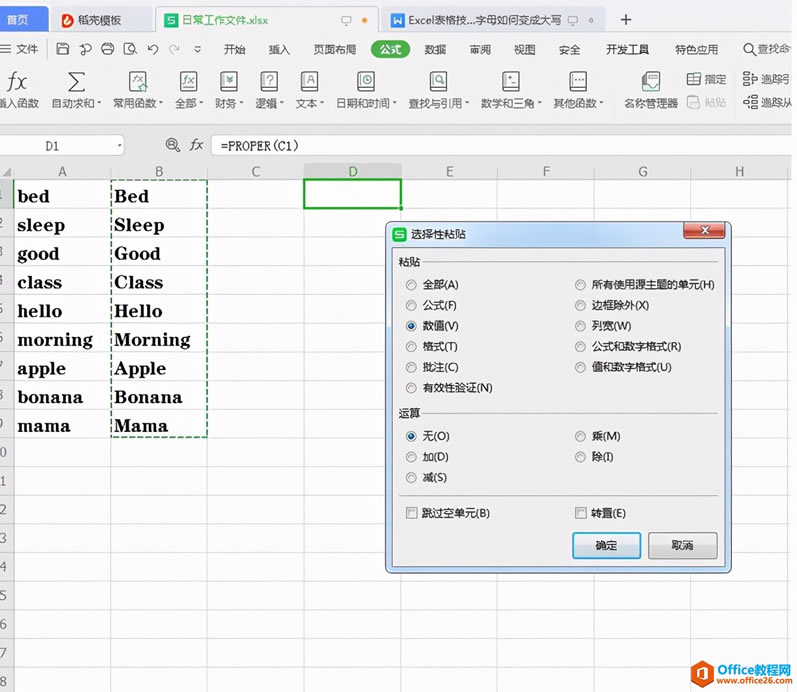Select cell B7 containing Apple
This screenshot has height=692, width=797.
(159, 368)
